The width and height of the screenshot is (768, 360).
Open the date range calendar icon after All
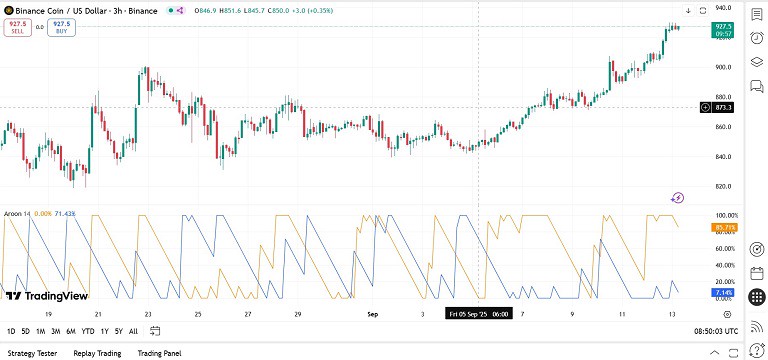pyautogui.click(x=155, y=331)
